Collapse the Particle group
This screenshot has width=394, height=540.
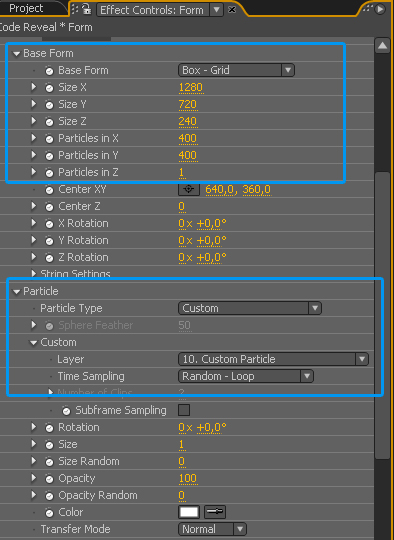click(x=16, y=292)
